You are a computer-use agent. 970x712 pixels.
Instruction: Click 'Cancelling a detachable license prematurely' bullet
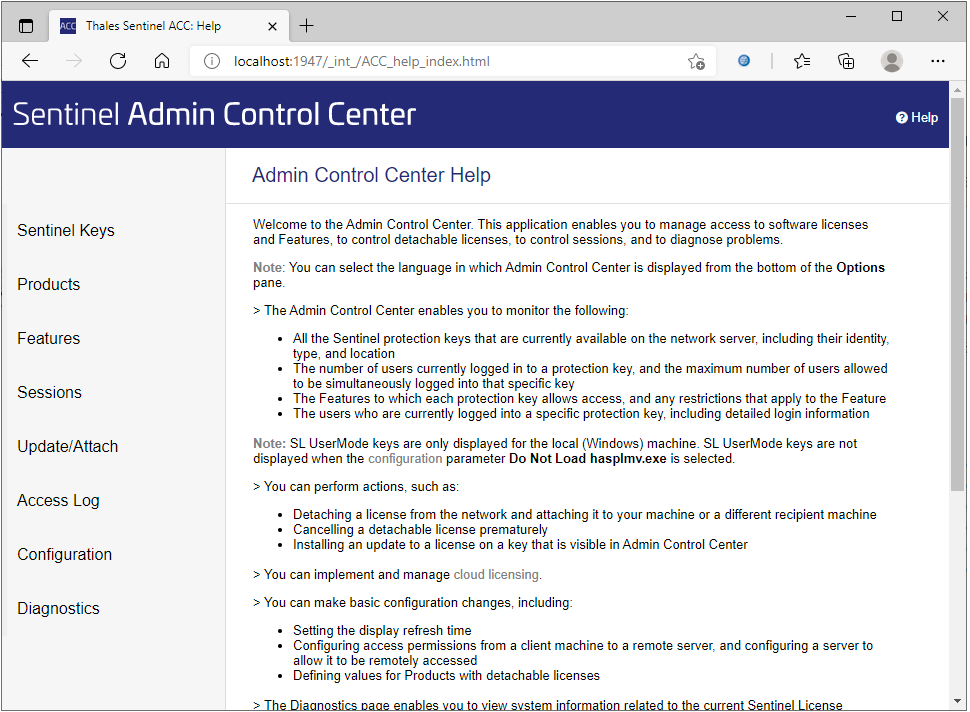420,530
